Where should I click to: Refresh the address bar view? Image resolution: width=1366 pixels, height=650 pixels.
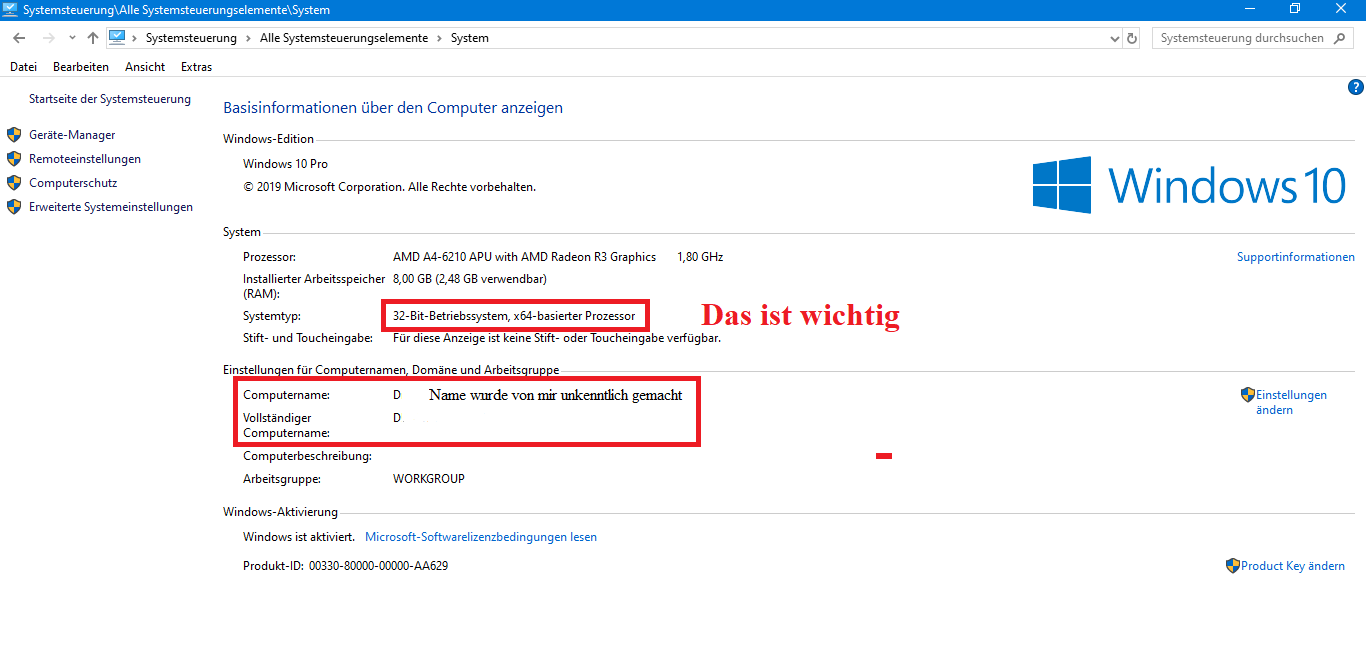(x=1132, y=38)
